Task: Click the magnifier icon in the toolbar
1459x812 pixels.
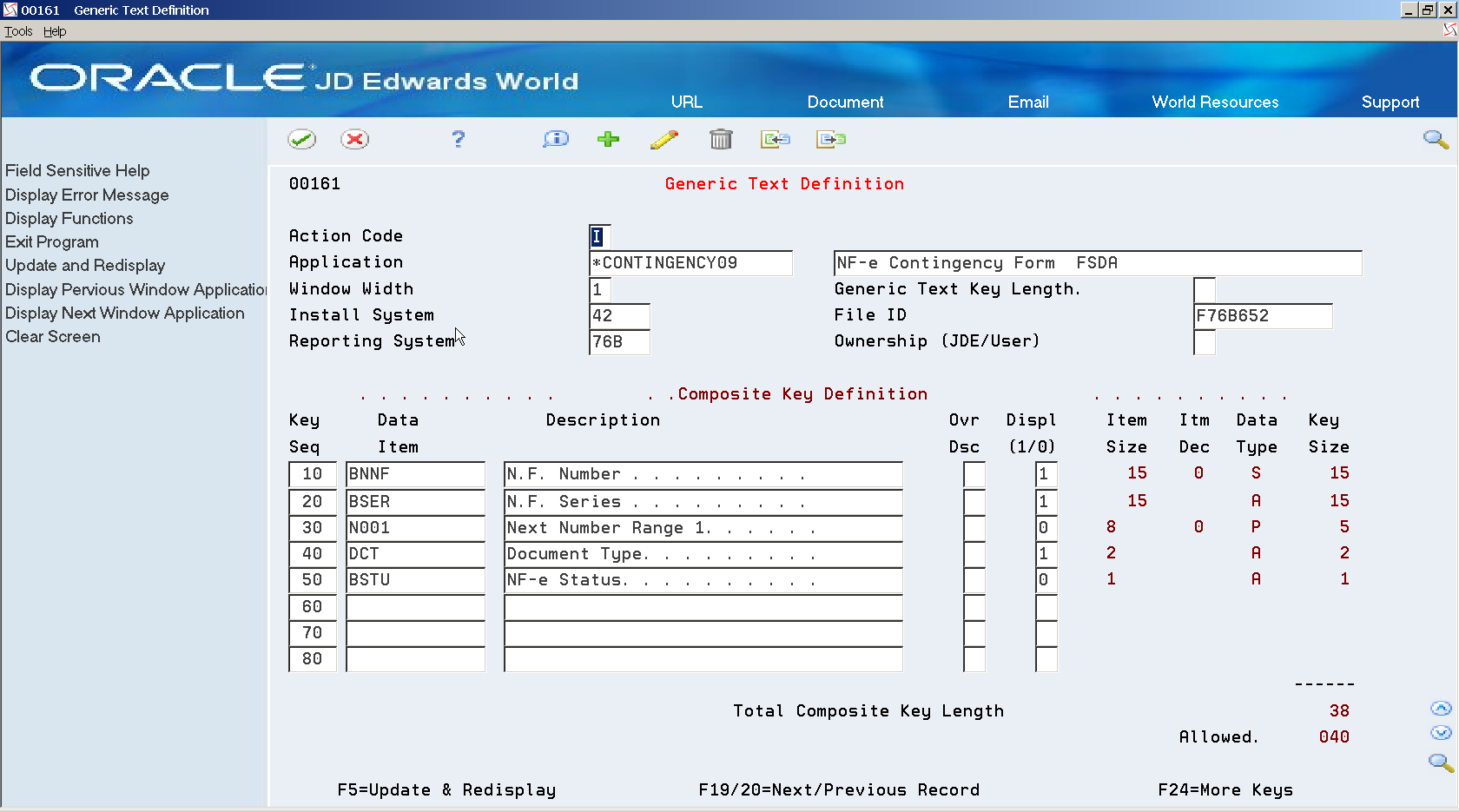Action: (1436, 139)
